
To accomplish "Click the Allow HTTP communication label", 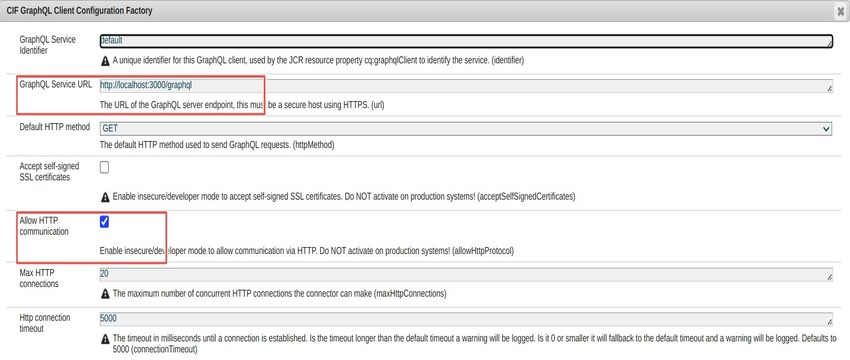I will [44, 227].
